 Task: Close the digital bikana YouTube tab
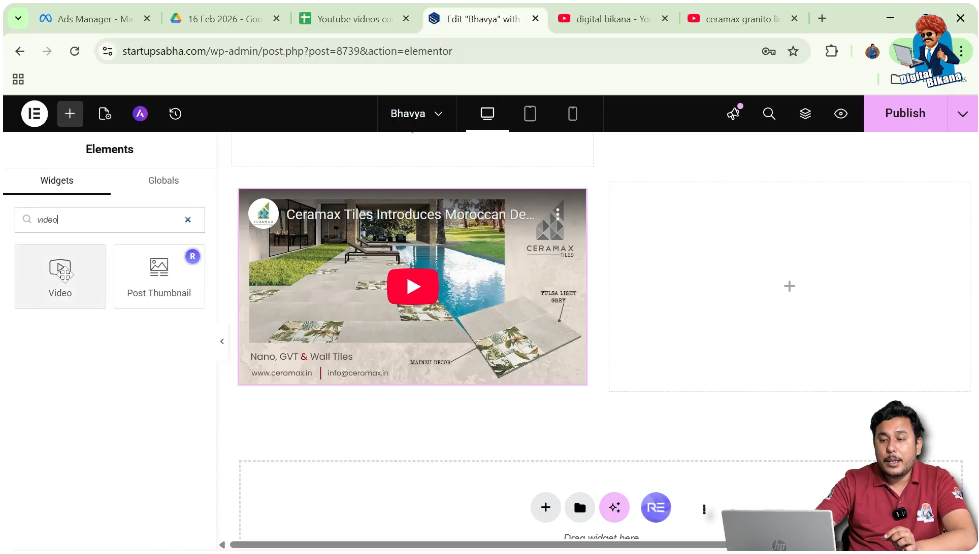coord(665,19)
